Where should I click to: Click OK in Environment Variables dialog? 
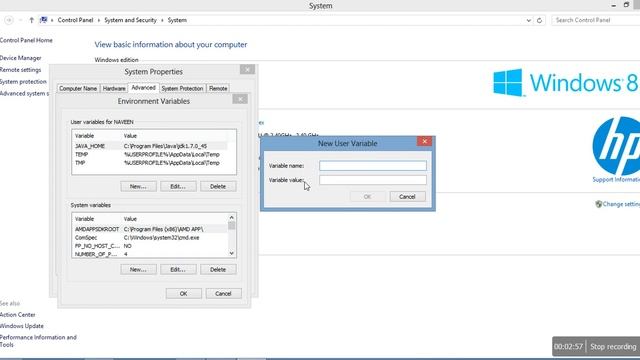(x=184, y=294)
